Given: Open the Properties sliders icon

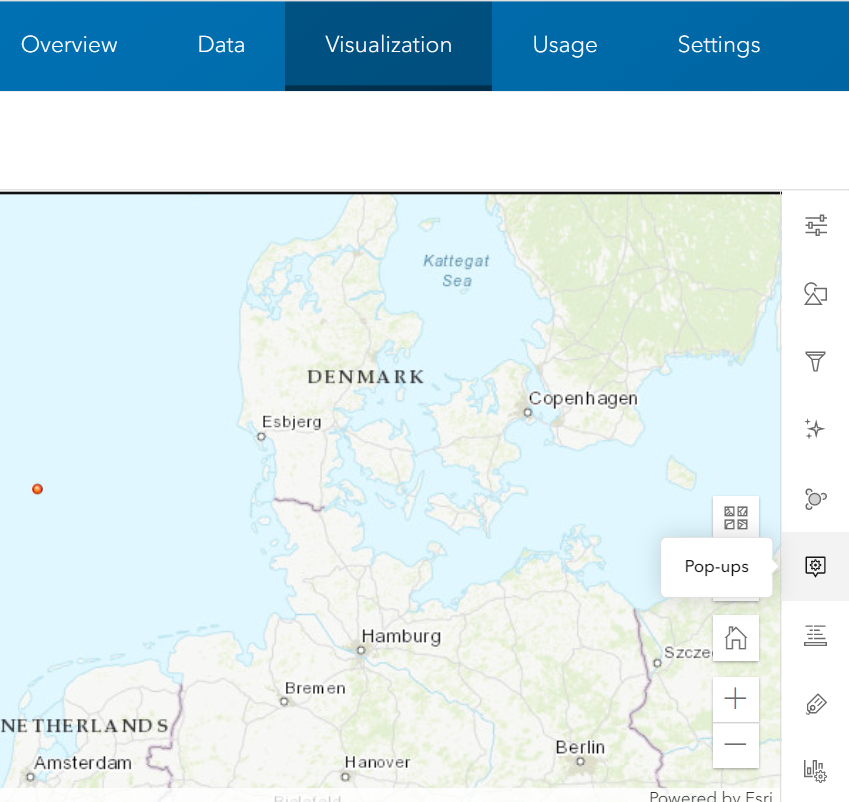Looking at the screenshot, I should pyautogui.click(x=815, y=225).
